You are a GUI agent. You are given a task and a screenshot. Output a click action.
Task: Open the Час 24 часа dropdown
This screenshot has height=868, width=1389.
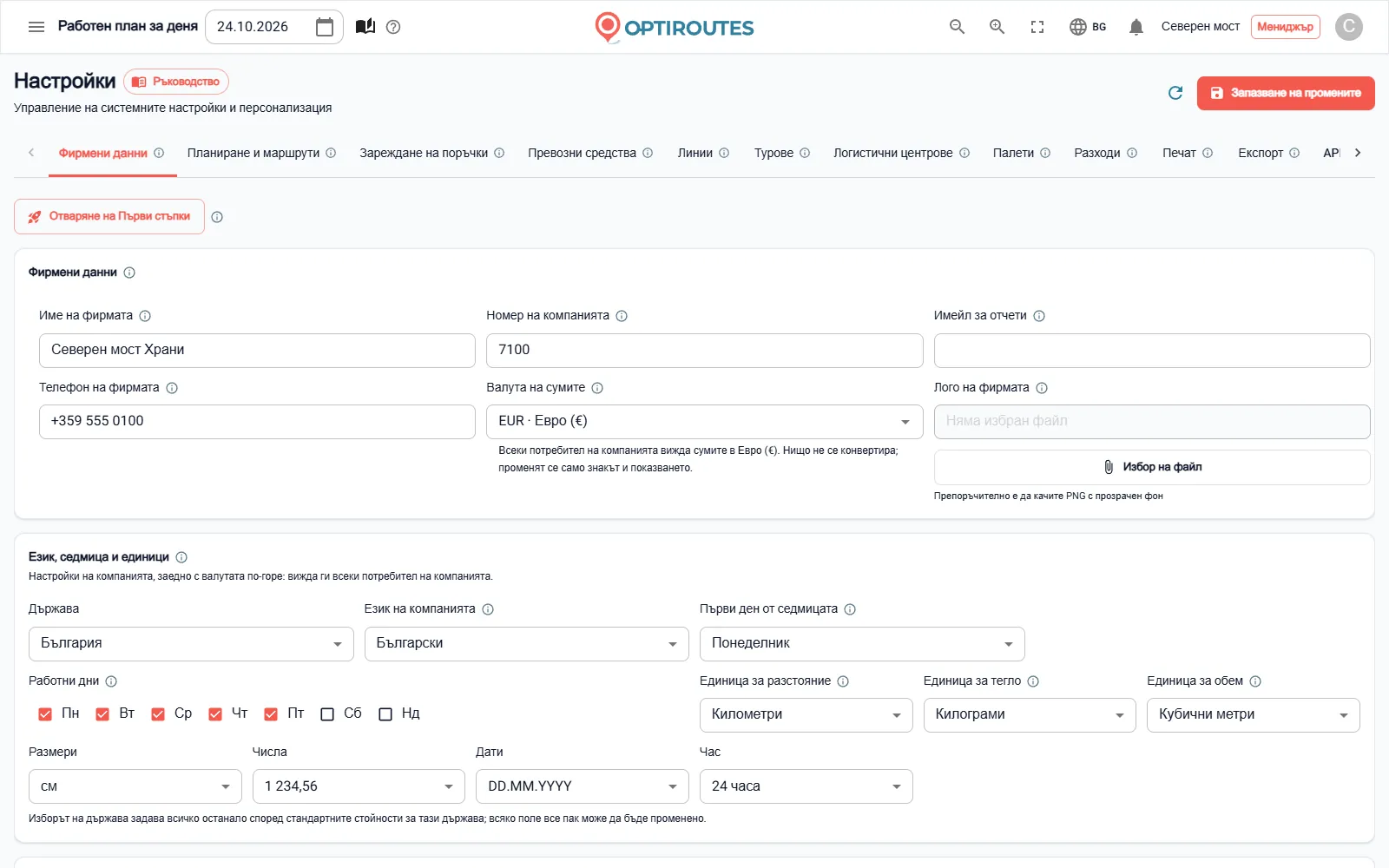tap(806, 786)
